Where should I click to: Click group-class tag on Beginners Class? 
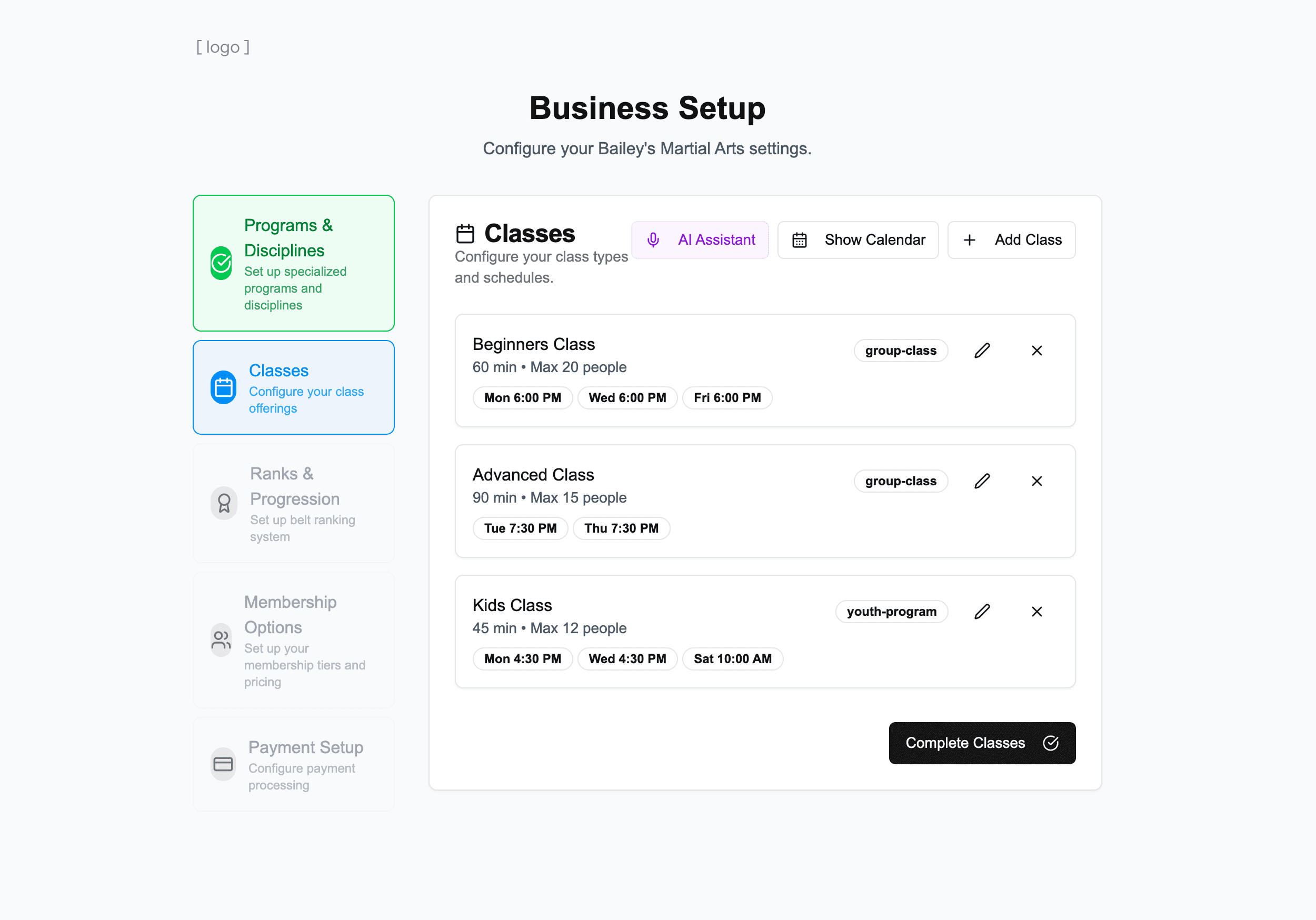901,350
